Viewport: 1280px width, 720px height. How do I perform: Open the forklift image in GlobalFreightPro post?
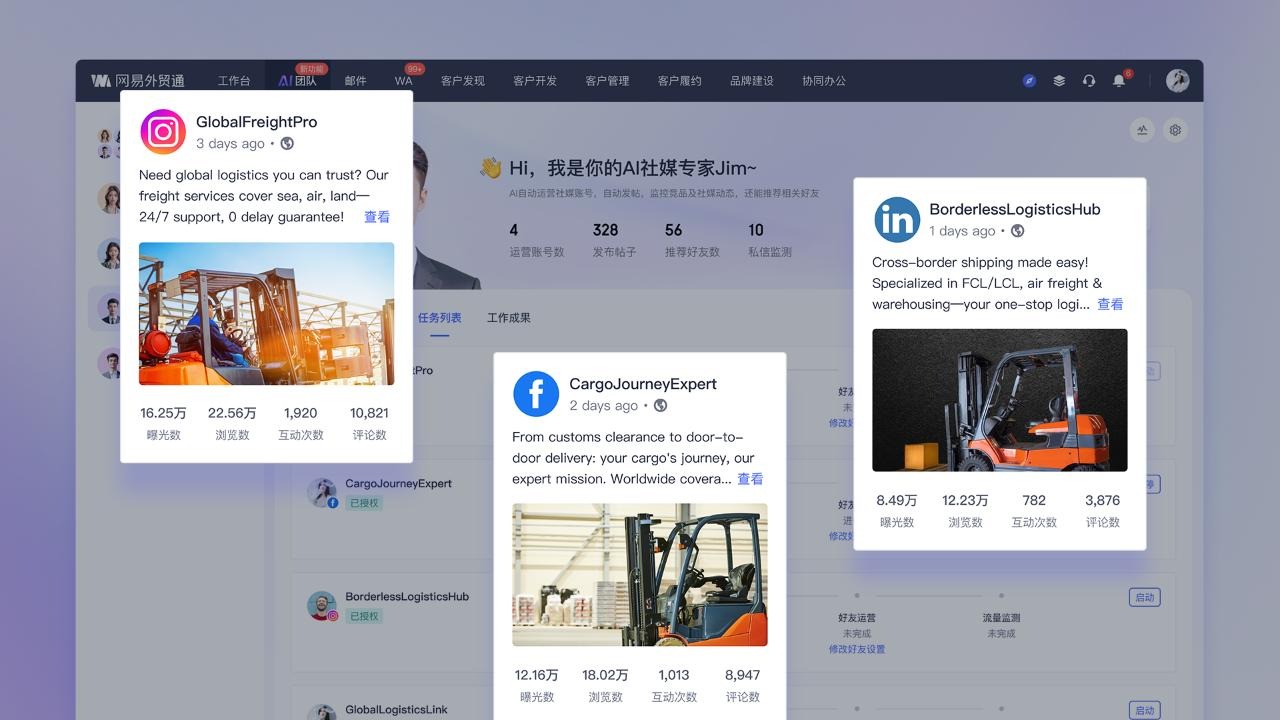266,313
